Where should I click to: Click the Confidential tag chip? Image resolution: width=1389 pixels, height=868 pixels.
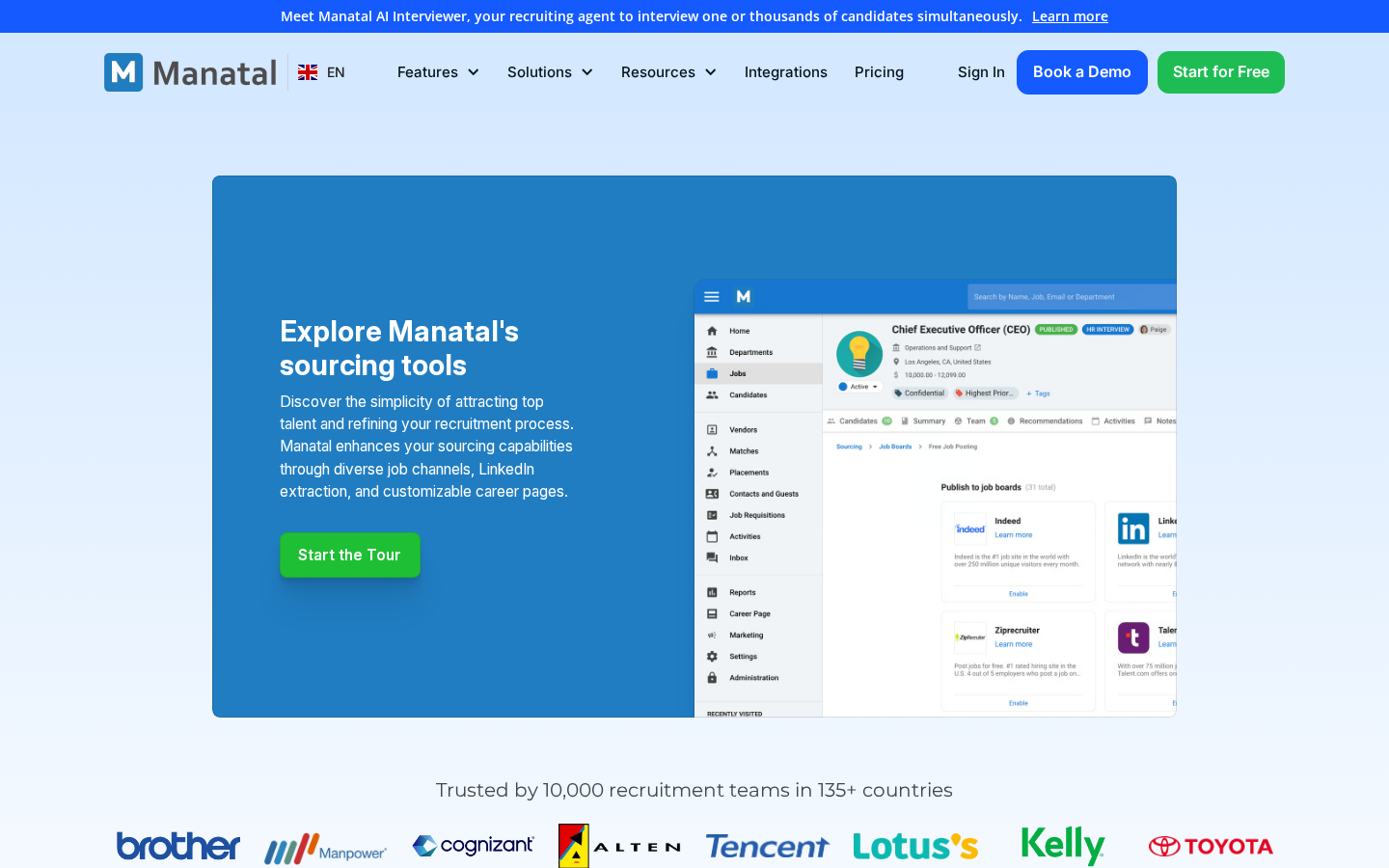919,393
